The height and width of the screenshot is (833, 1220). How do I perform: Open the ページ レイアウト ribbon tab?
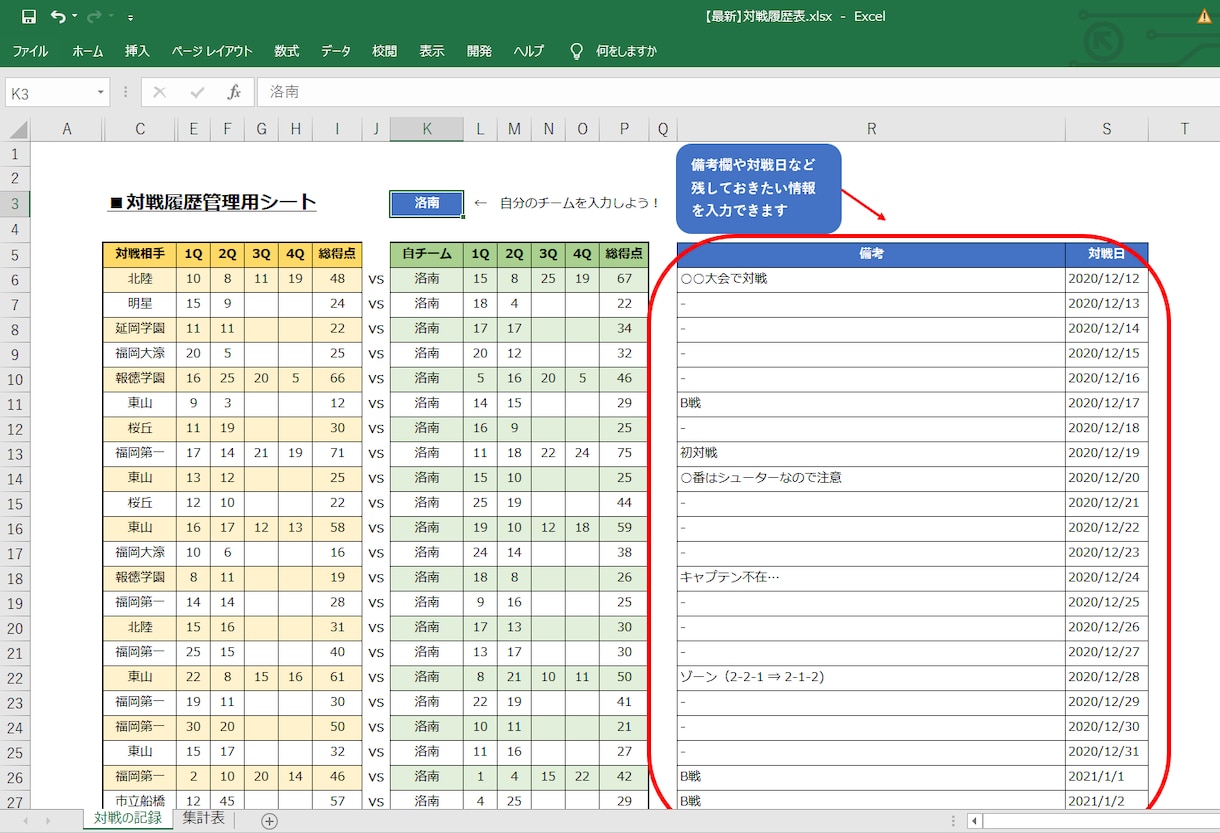[212, 51]
